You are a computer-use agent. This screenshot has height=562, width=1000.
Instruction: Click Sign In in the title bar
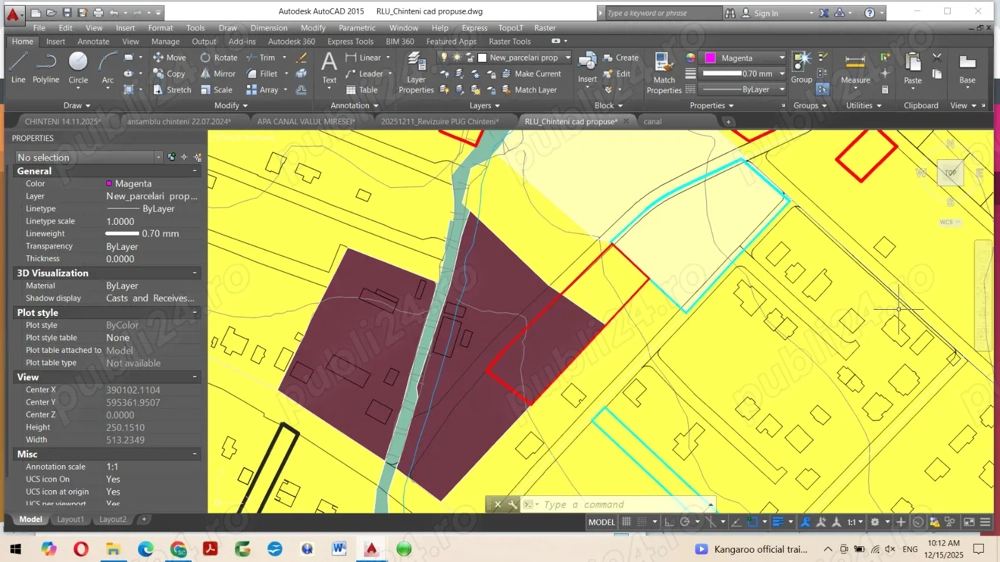point(765,13)
